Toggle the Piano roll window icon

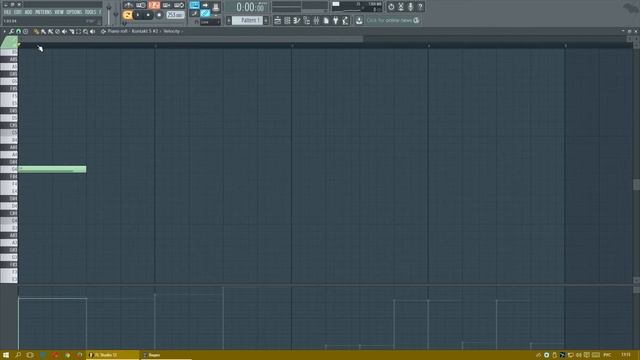[297, 20]
